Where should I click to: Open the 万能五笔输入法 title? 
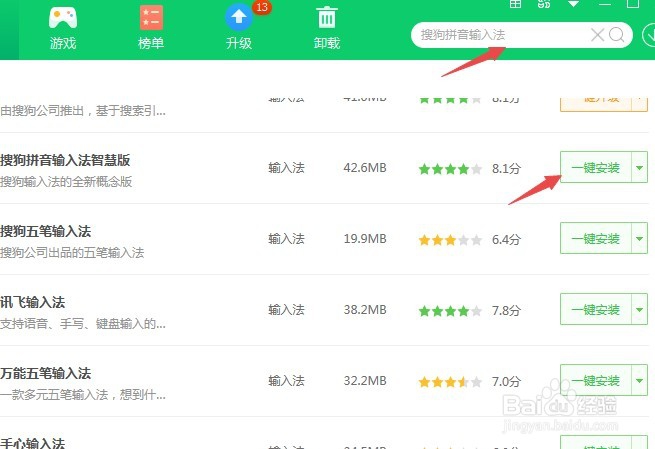pyautogui.click(x=46, y=373)
